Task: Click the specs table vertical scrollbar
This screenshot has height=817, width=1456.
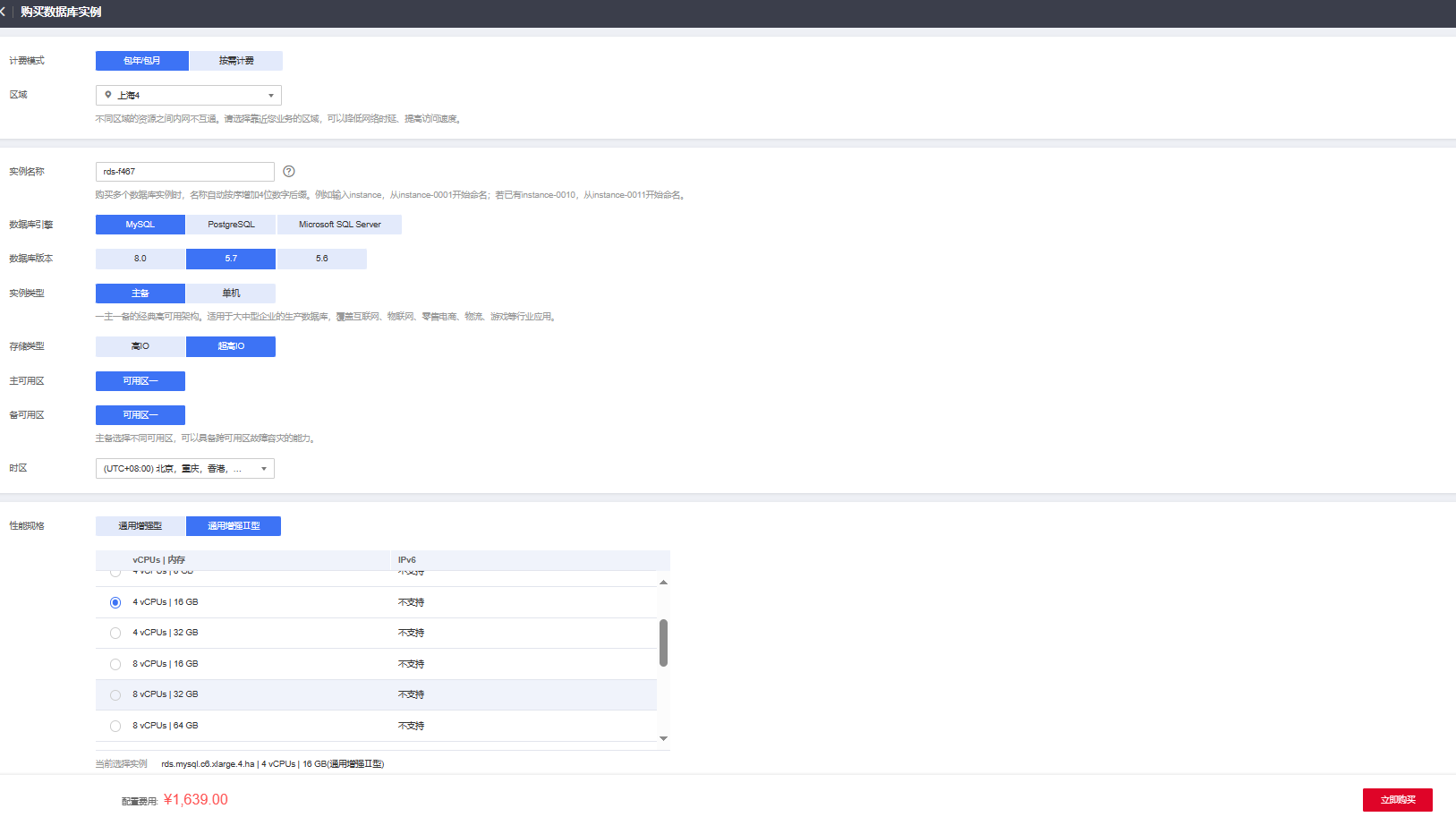Action: [663, 643]
